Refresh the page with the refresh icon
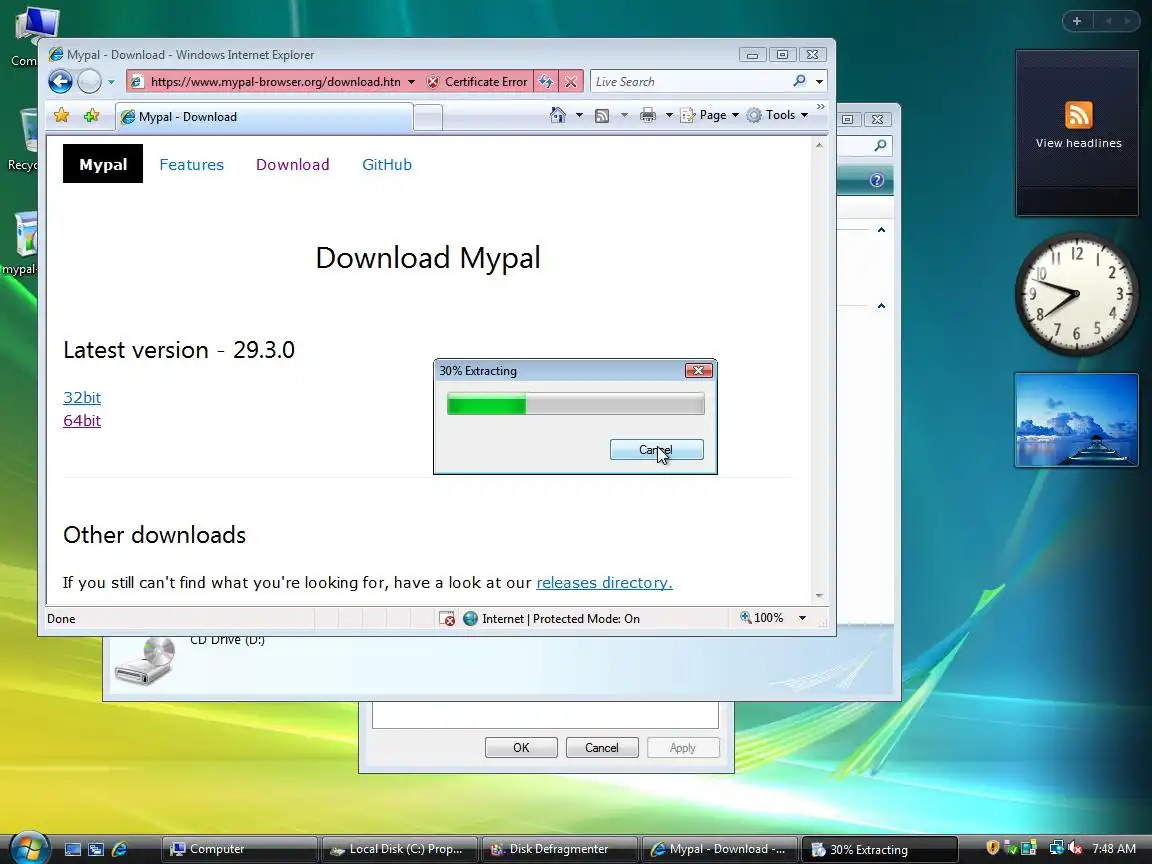The image size is (1152, 864). point(546,82)
